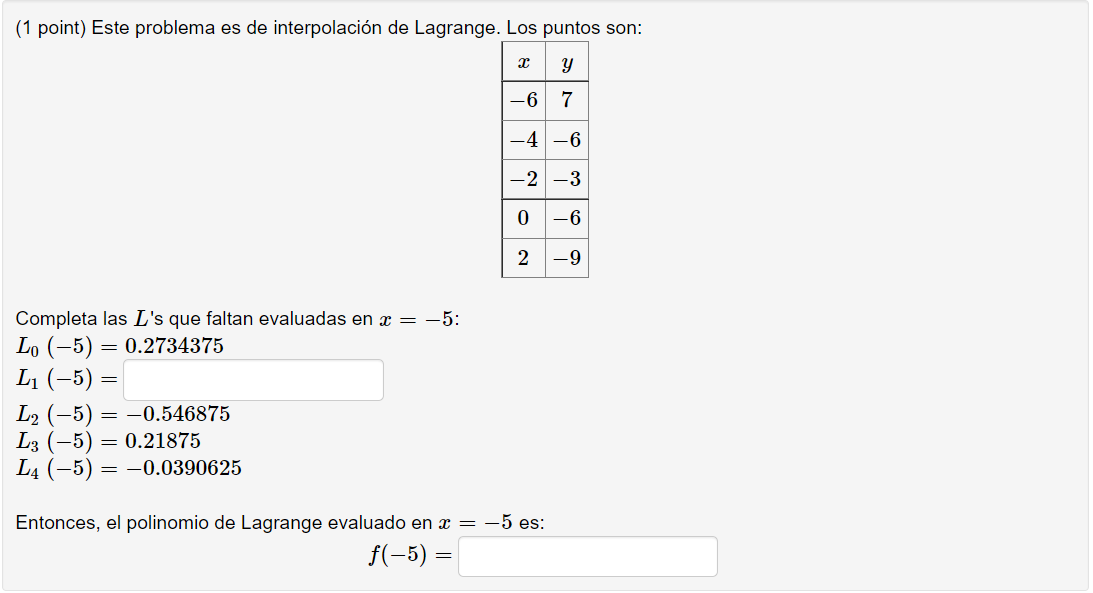
Task: Click the table cell with x value 2
Action: [523, 258]
